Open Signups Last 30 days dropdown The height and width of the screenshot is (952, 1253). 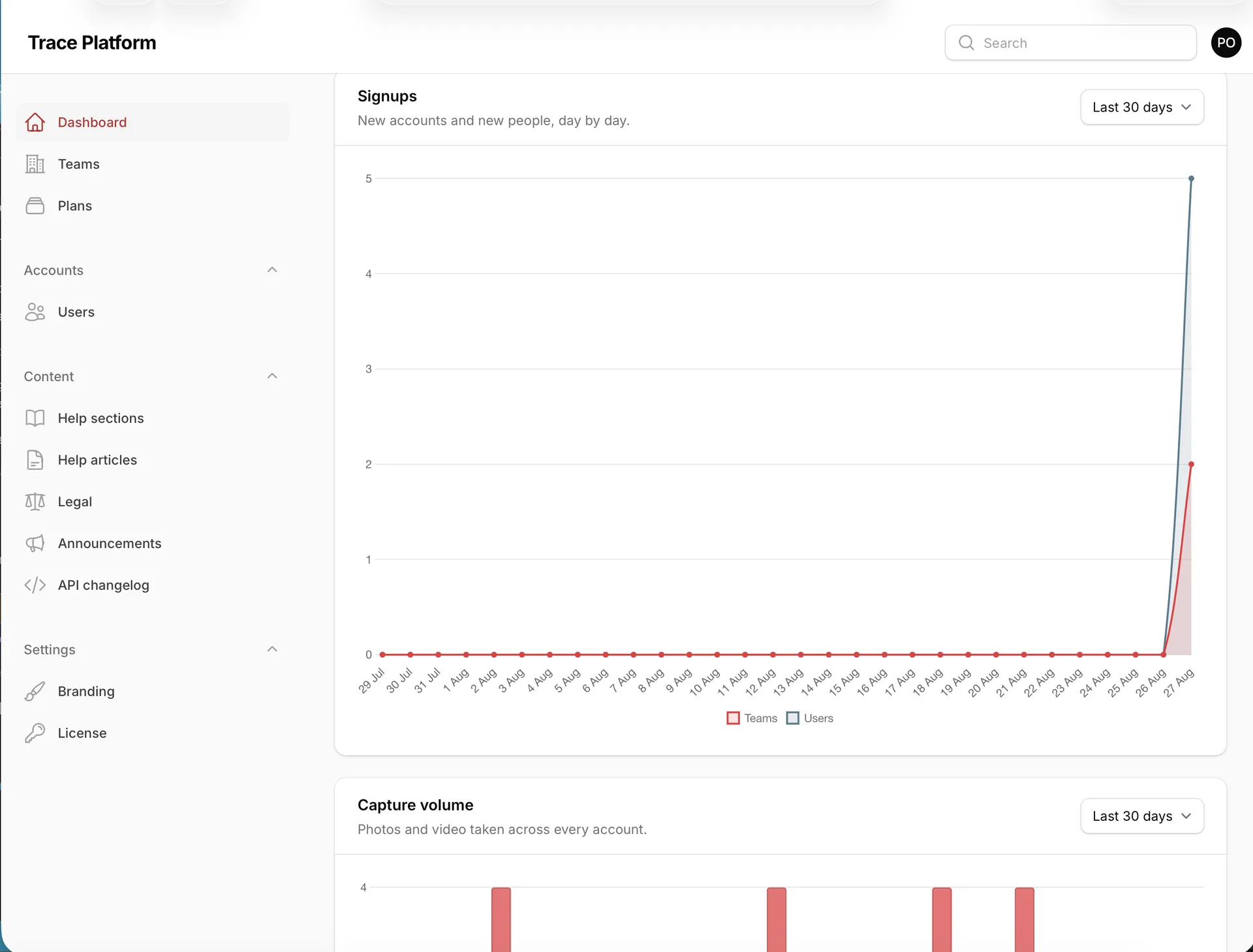tap(1142, 107)
